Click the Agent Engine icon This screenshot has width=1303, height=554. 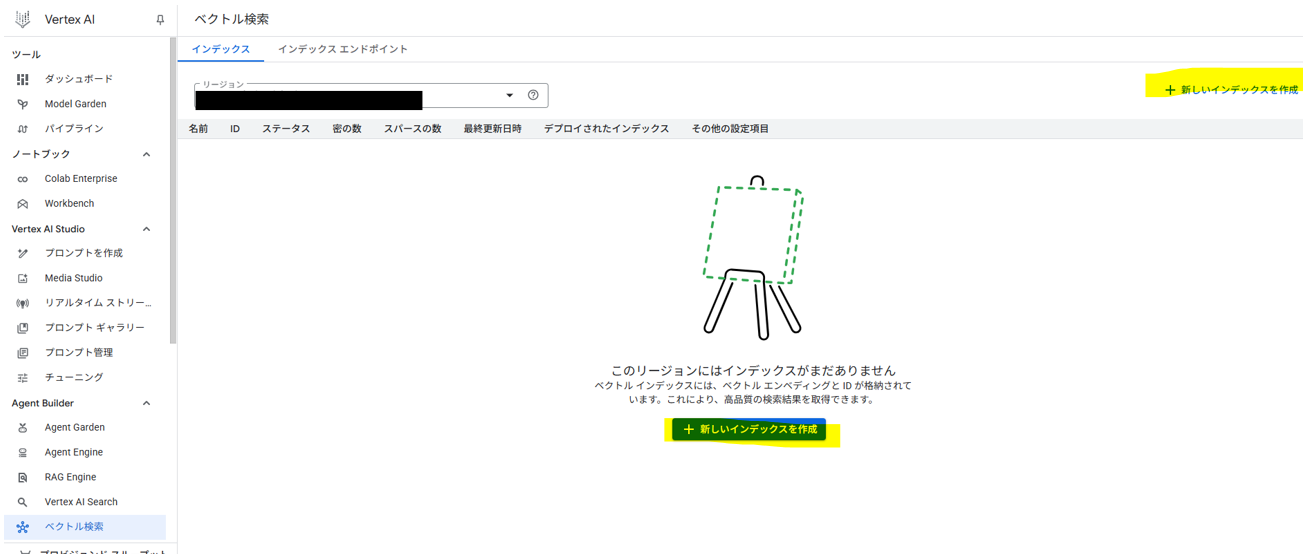point(22,452)
